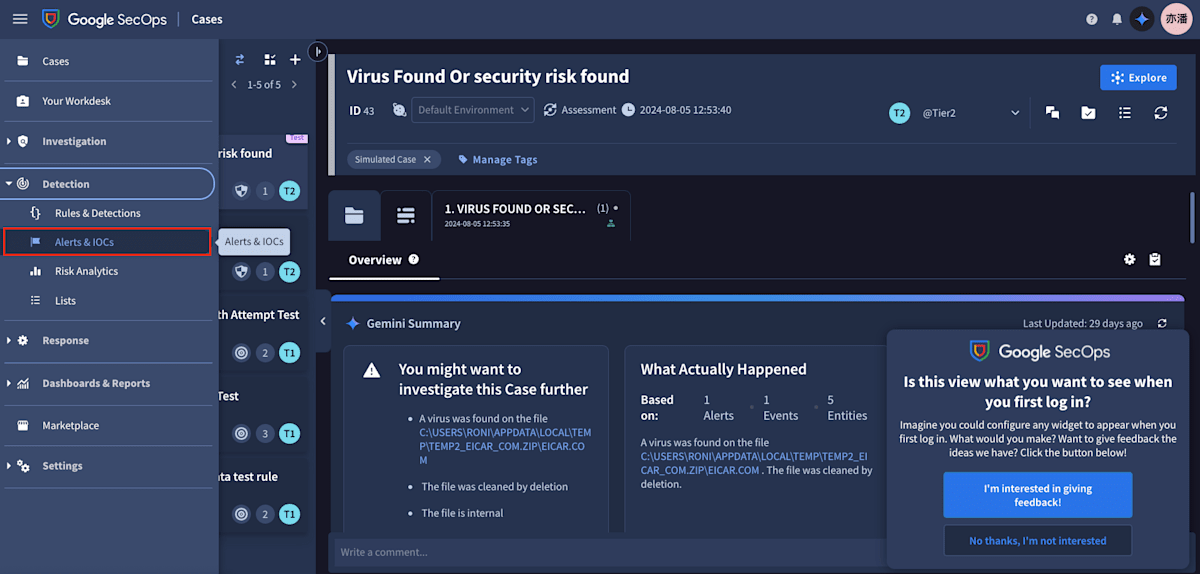The image size is (1200, 574).
Task: Click the '1-5 of 5' pagination text
Action: [x=264, y=85]
